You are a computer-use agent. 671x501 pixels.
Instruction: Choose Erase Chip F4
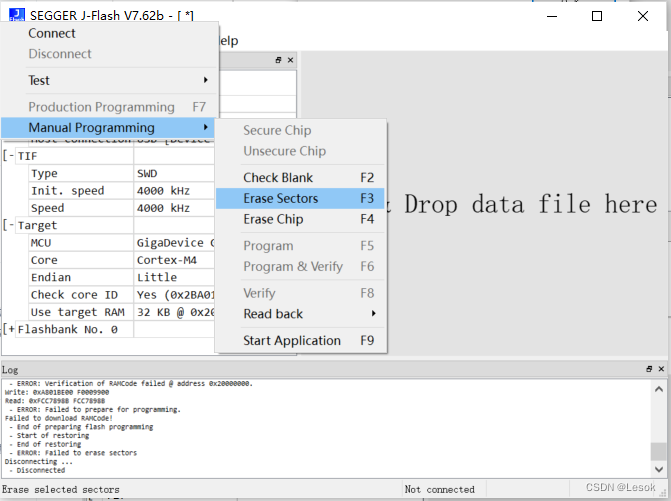301,219
